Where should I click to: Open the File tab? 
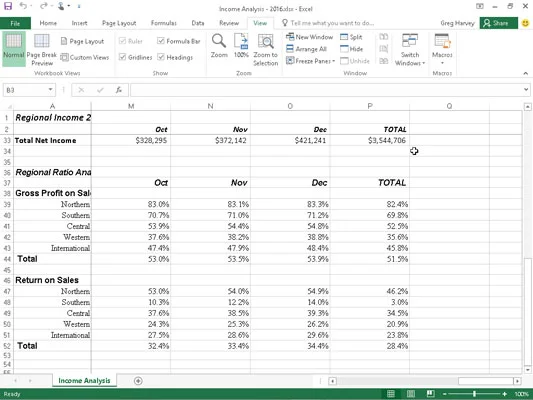pos(15,23)
